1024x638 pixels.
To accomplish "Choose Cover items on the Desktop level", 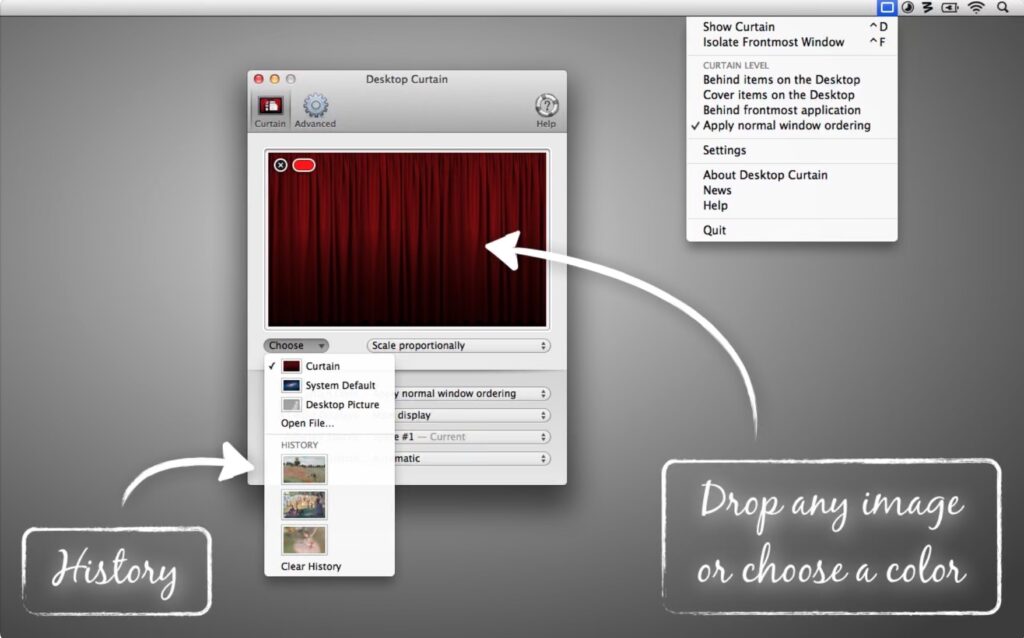I will coord(776,94).
